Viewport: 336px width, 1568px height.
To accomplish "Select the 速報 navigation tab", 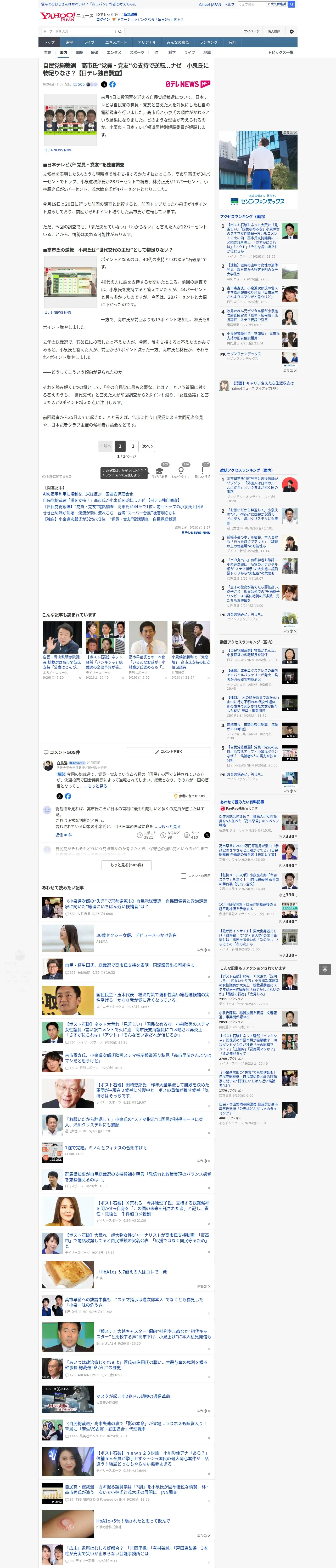I will point(69,42).
